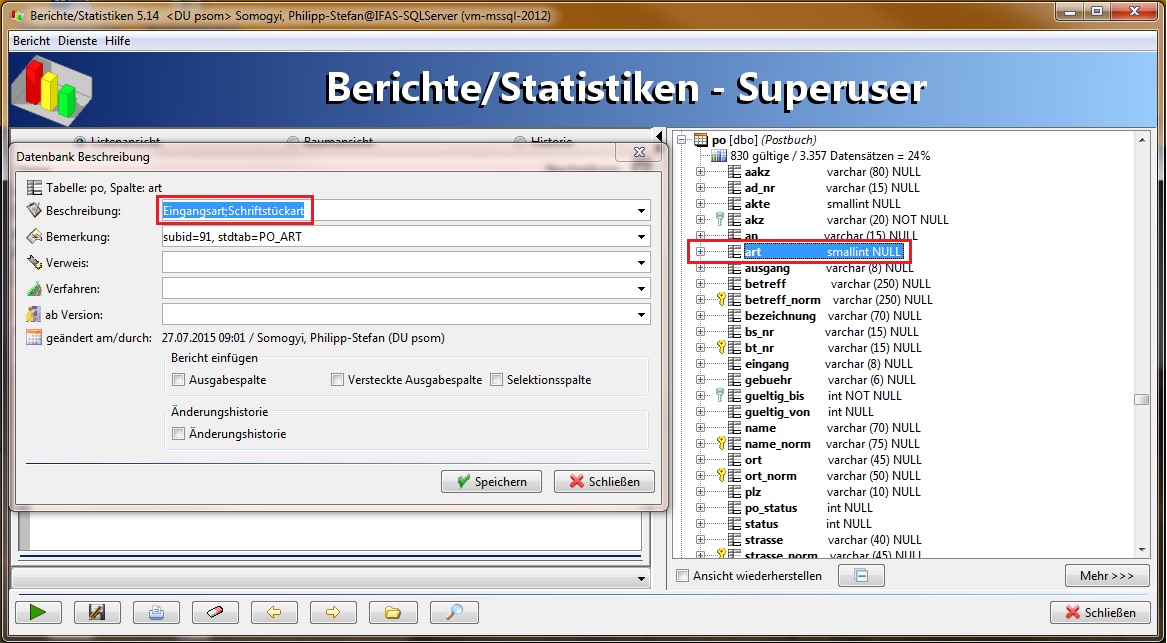Click the printer icon in bottom toolbar
Viewport: 1167px width, 643px height.
point(156,612)
